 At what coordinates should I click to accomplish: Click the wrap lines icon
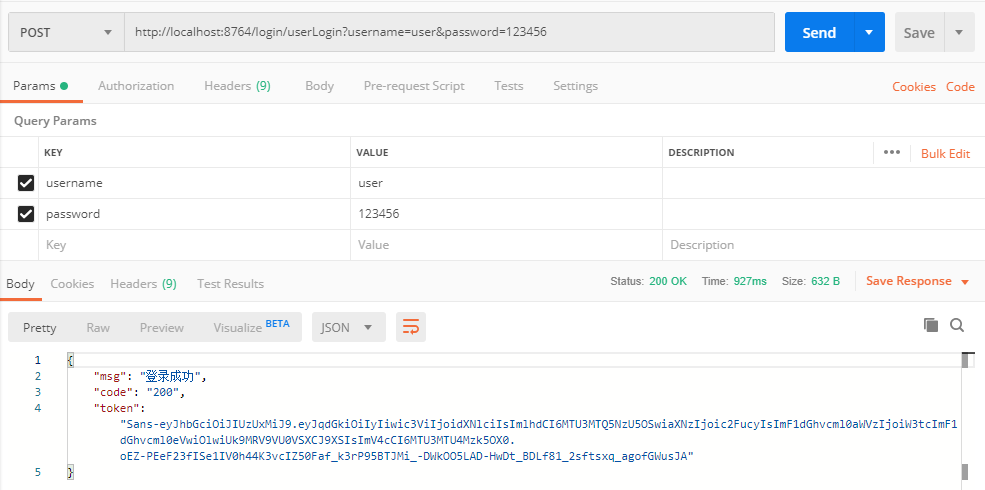point(411,327)
